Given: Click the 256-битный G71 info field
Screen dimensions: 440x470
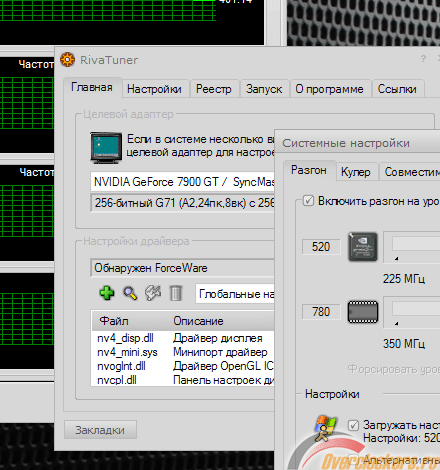Looking at the screenshot, I should (x=182, y=203).
